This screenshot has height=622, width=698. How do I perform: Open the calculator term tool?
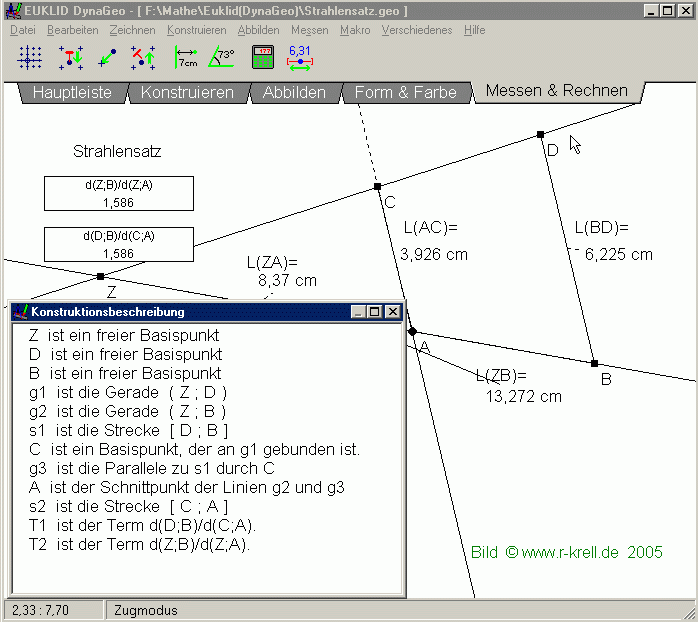pos(263,57)
